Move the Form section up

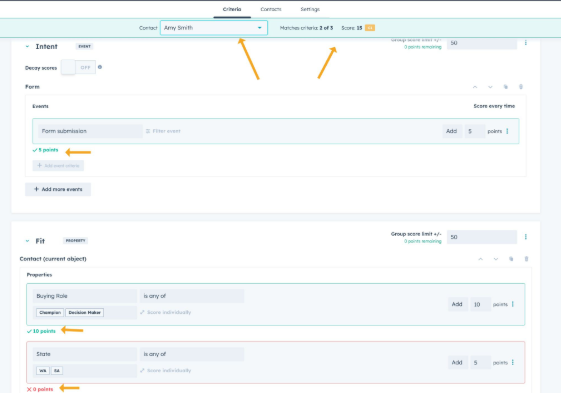[475, 87]
